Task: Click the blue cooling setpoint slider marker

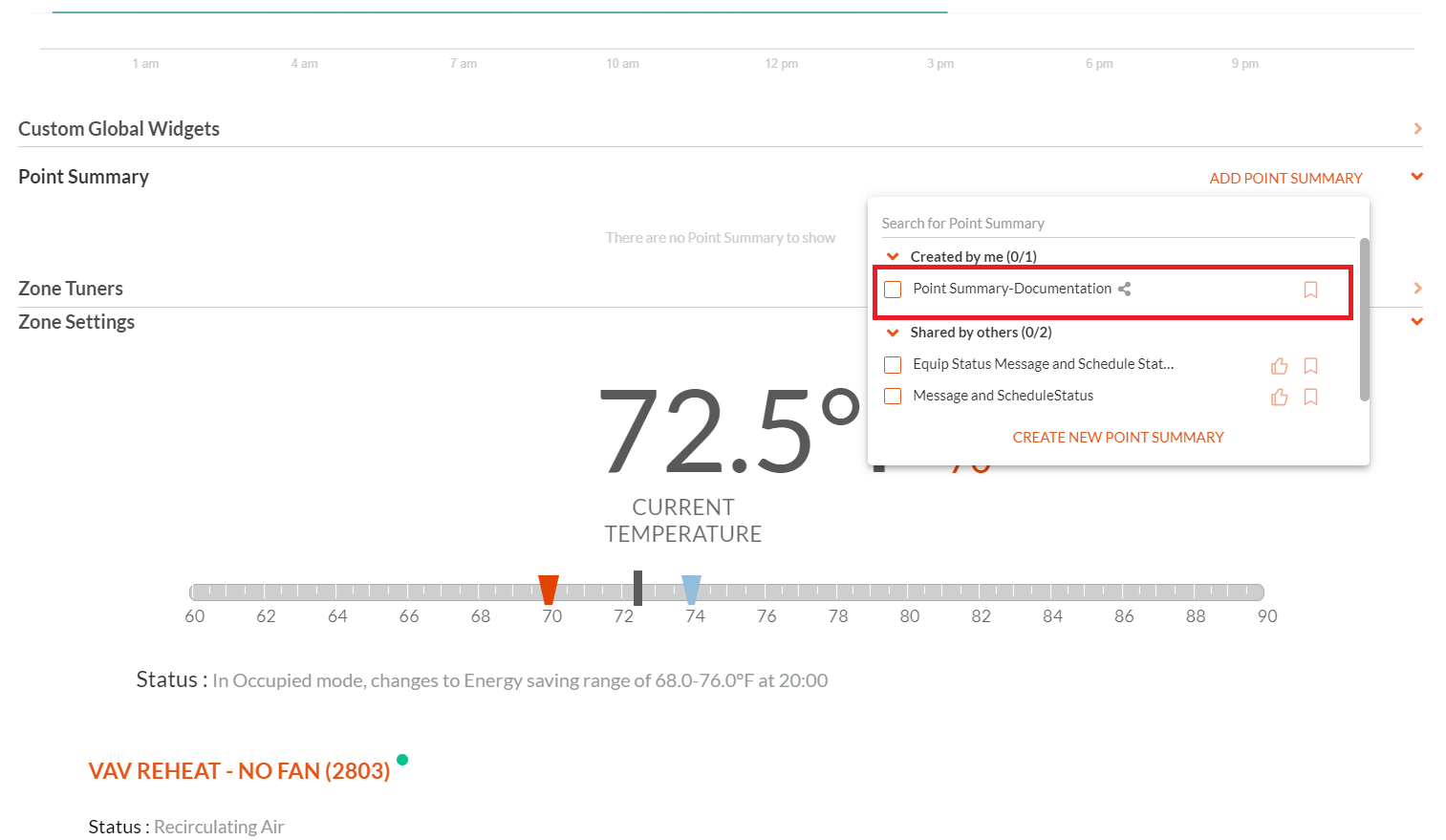Action: click(691, 590)
